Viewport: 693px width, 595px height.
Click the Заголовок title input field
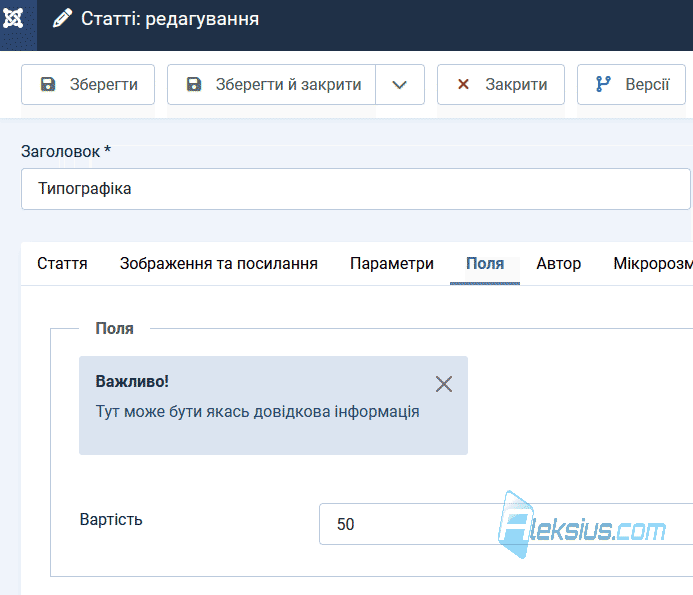(x=356, y=189)
